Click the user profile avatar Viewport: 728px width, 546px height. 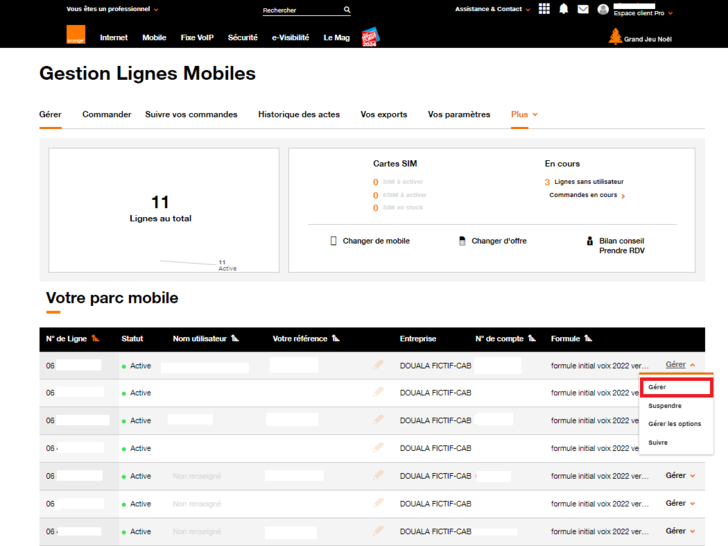(603, 10)
